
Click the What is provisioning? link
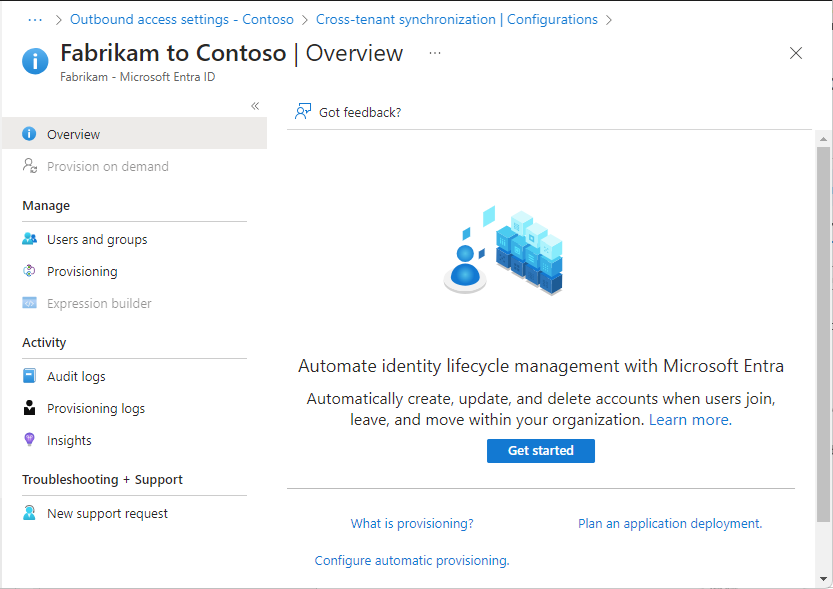(x=411, y=522)
